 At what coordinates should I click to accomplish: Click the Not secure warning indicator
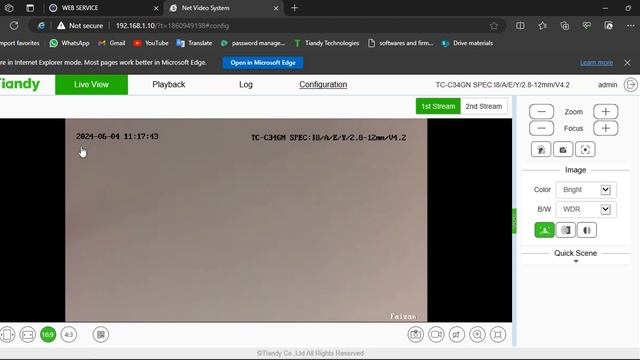pos(80,26)
